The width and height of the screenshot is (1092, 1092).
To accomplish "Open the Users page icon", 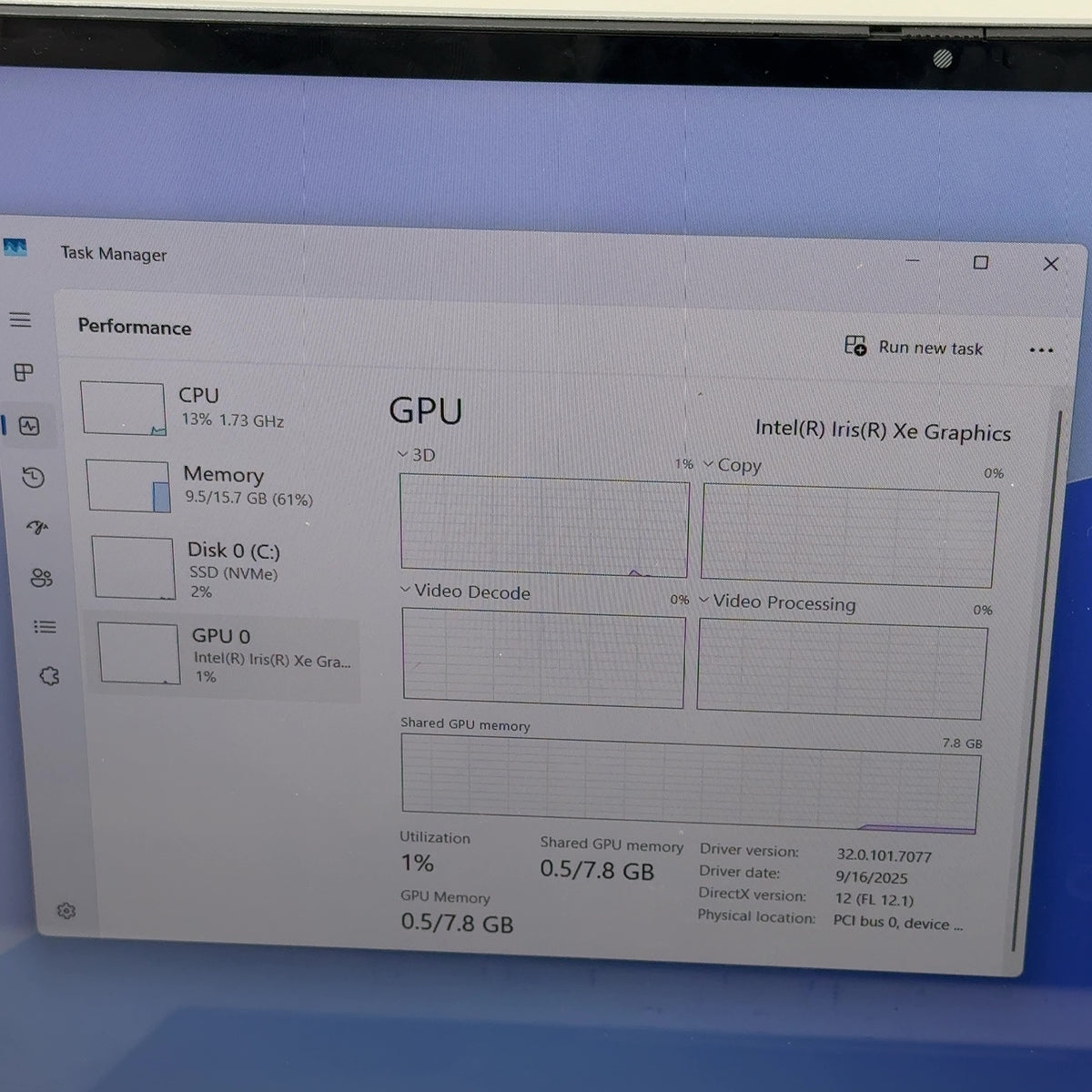I will [x=41, y=578].
